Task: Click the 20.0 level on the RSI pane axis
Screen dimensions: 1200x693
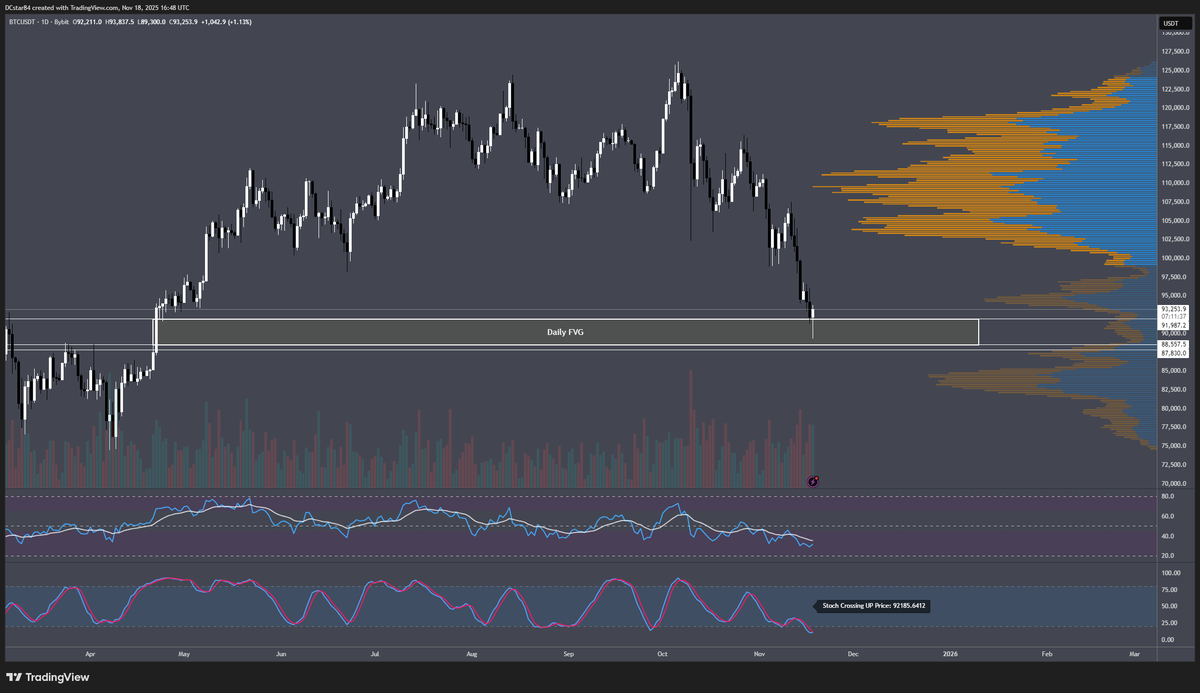Action: 1168,555
